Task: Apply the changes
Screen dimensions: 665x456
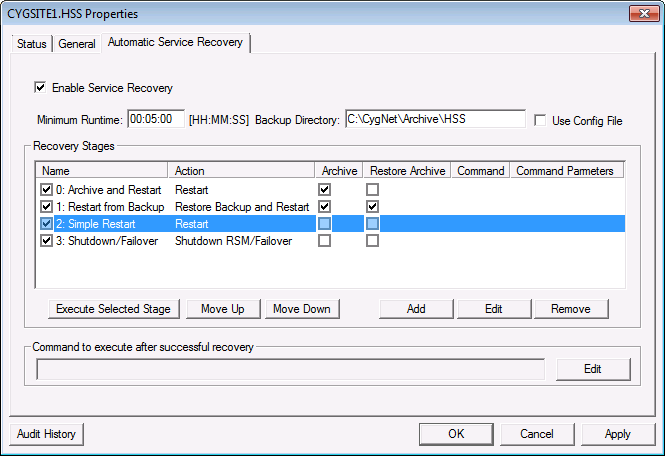Action: click(618, 434)
